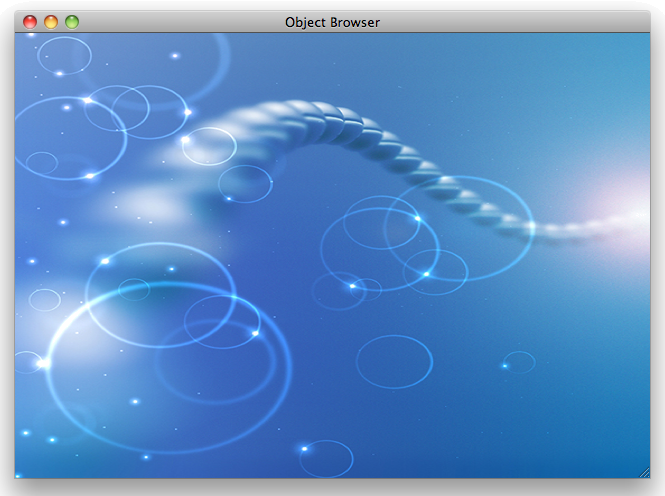
Task: Click the Object Browser title text
Action: tap(332, 22)
